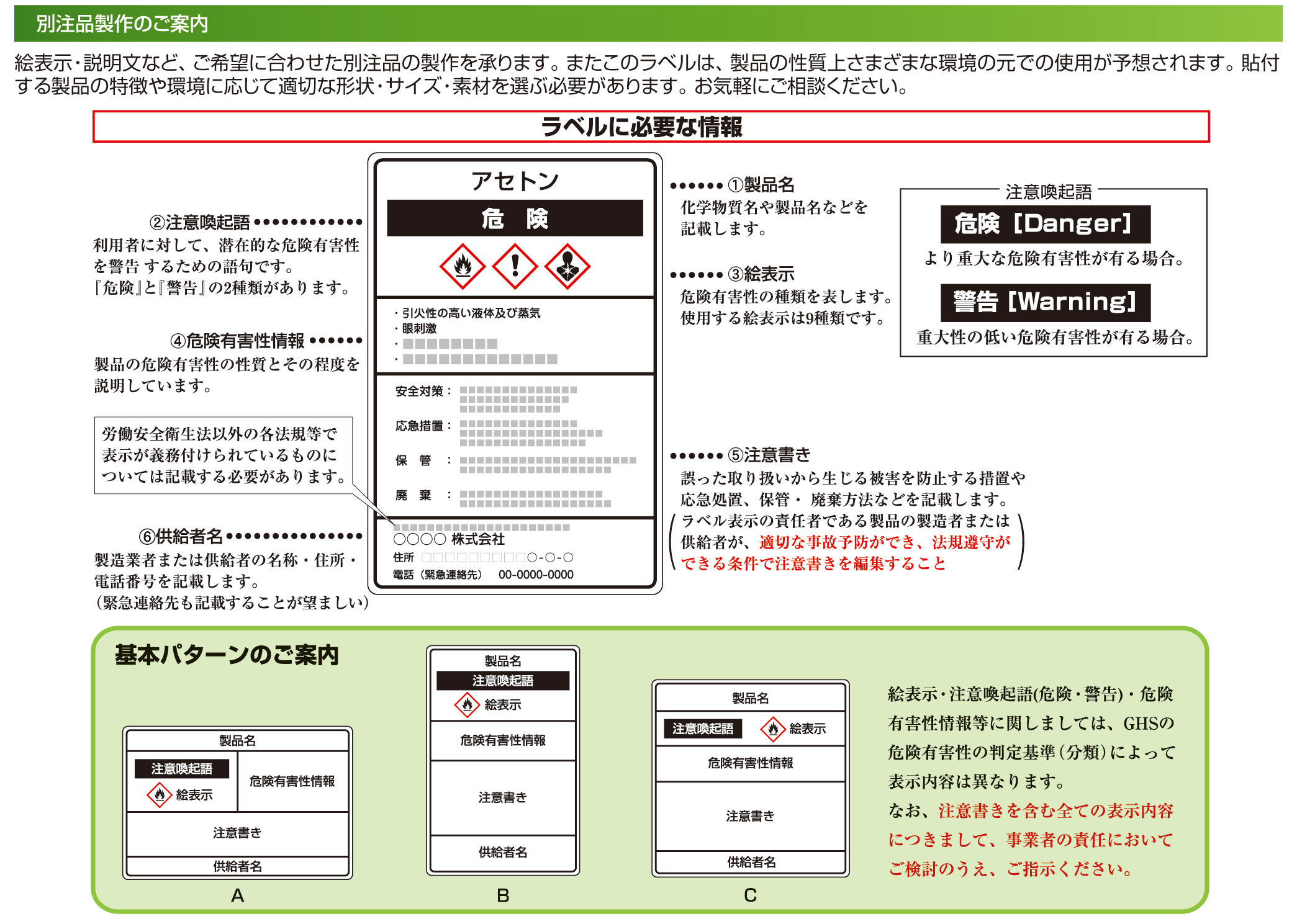The height and width of the screenshot is (924, 1297).
Task: Click the ○○○○ 株式会社 supplier name
Action: 449,539
